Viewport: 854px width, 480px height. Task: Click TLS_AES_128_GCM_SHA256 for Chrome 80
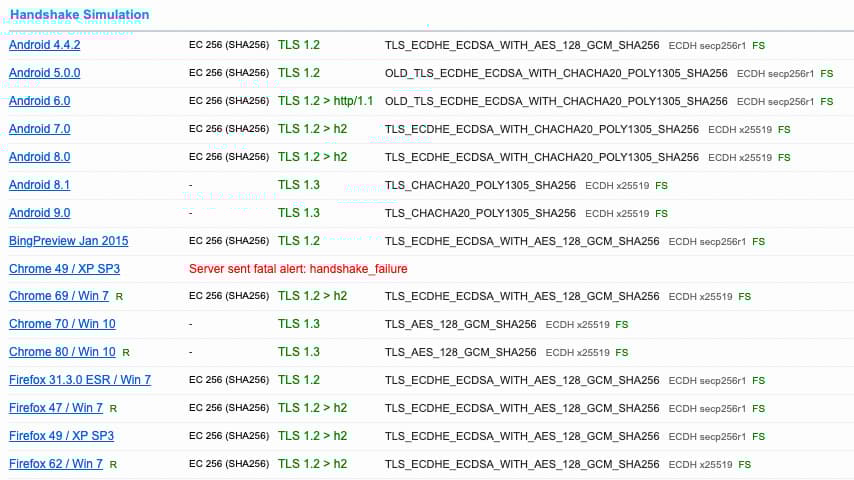pyautogui.click(x=461, y=353)
